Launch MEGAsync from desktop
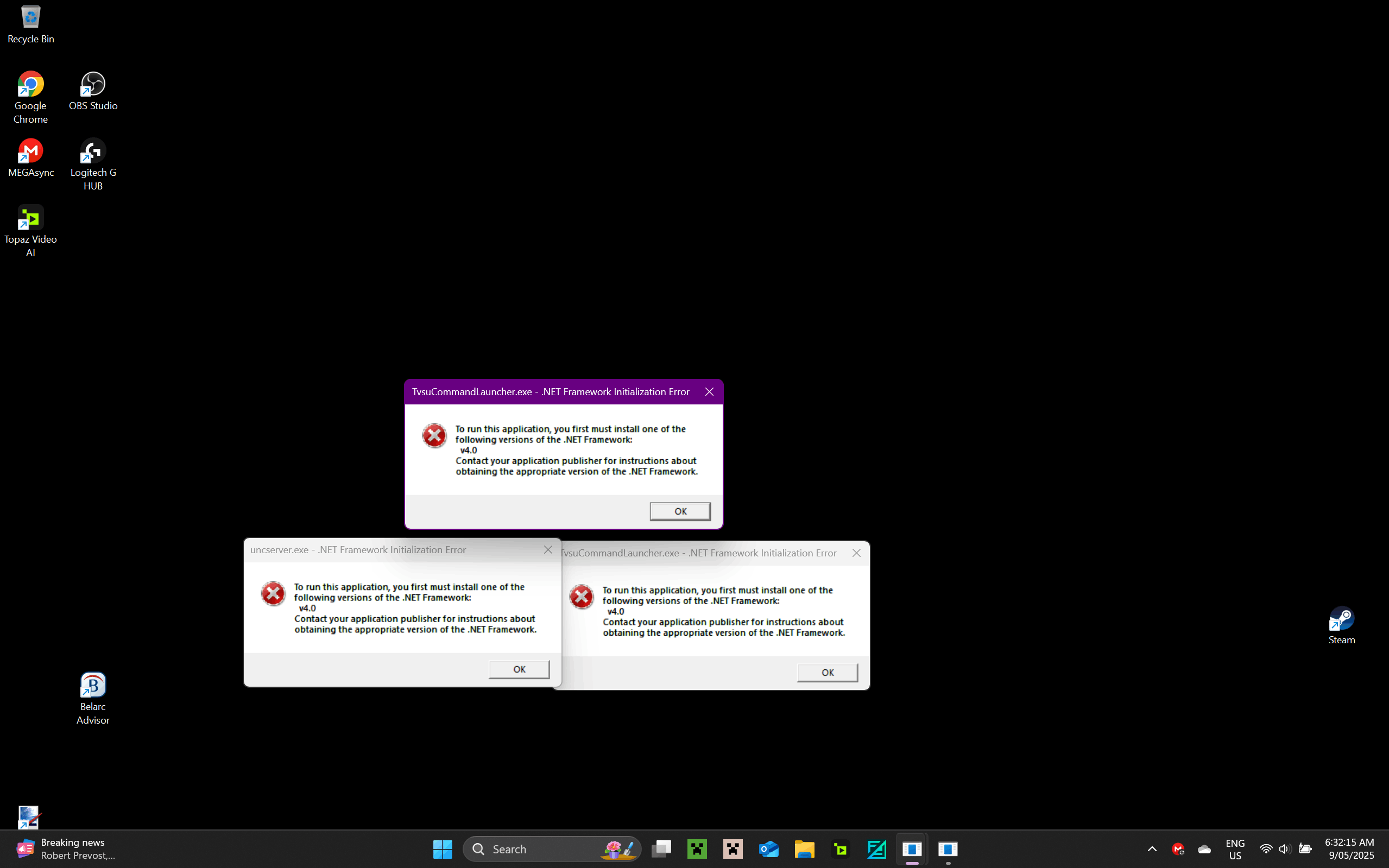This screenshot has width=1389, height=868. tap(30, 152)
